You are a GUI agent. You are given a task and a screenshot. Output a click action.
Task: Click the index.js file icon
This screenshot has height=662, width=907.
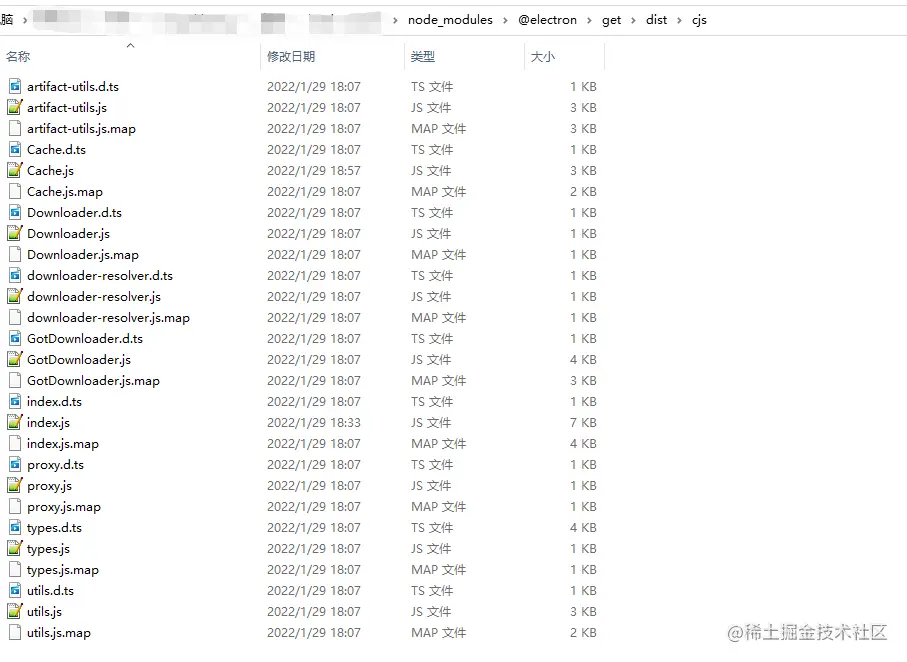coord(15,423)
